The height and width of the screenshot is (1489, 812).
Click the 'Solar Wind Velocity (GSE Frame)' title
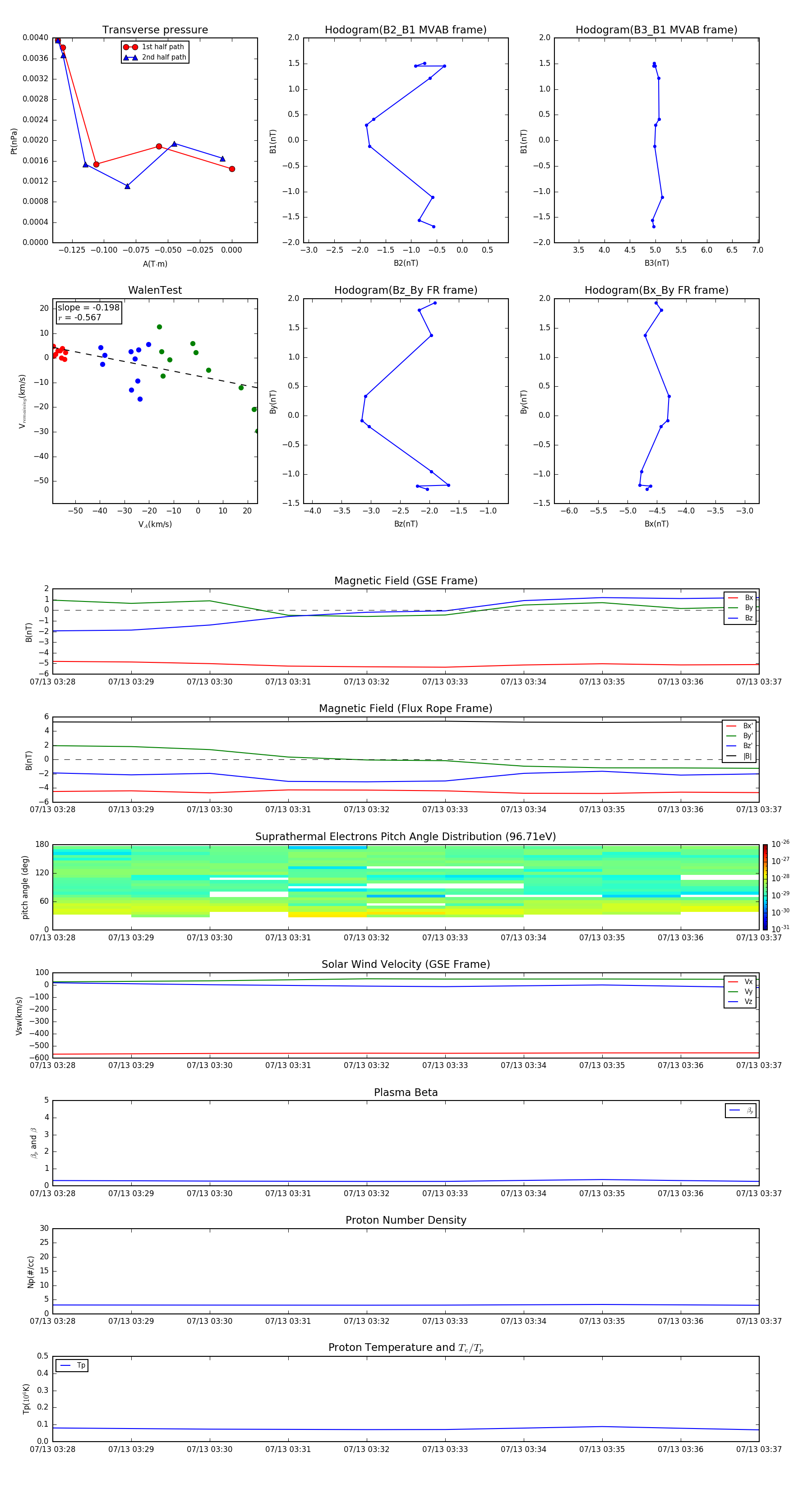coord(406,964)
